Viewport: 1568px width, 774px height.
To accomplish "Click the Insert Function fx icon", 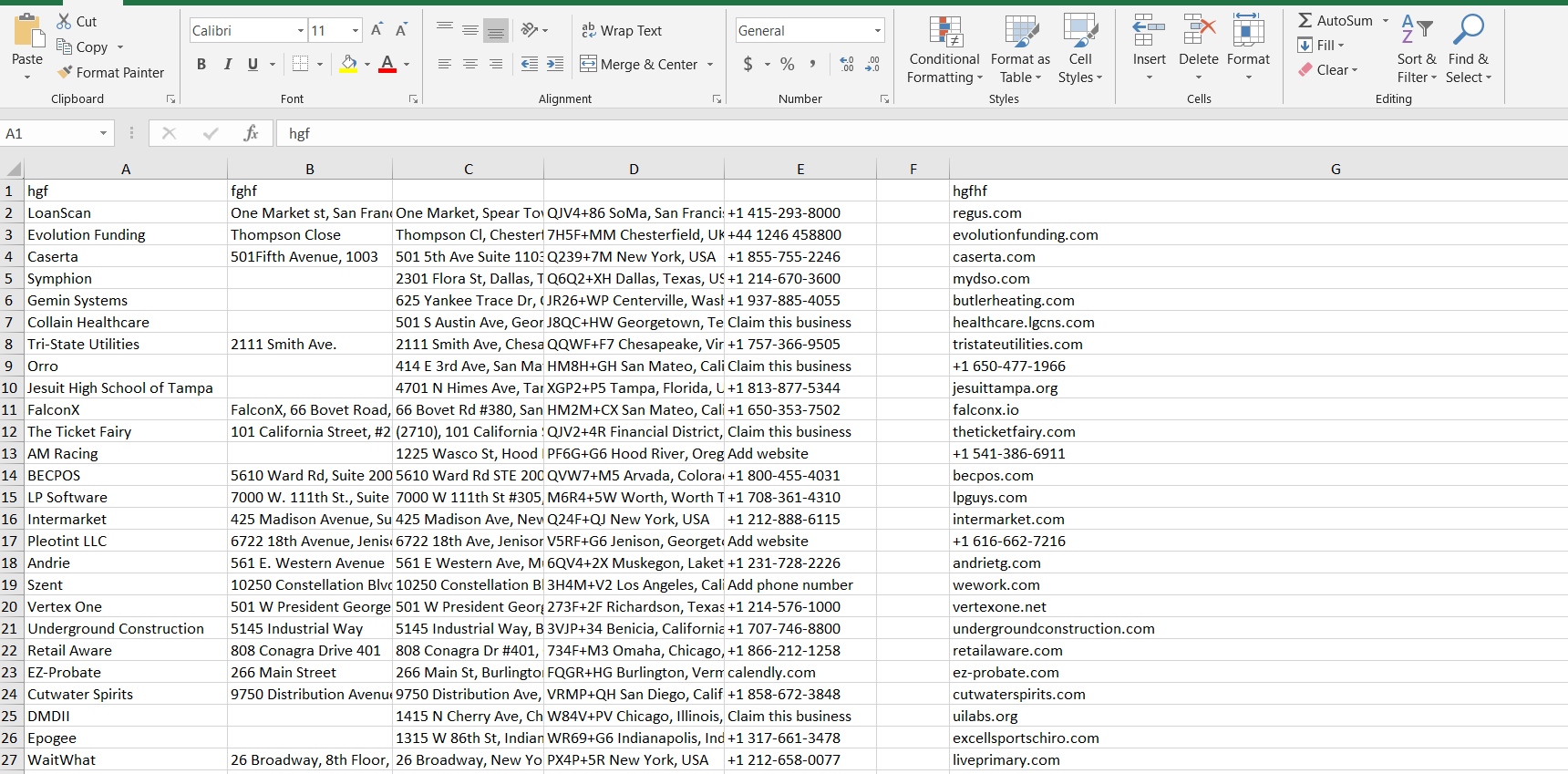I will (x=252, y=133).
